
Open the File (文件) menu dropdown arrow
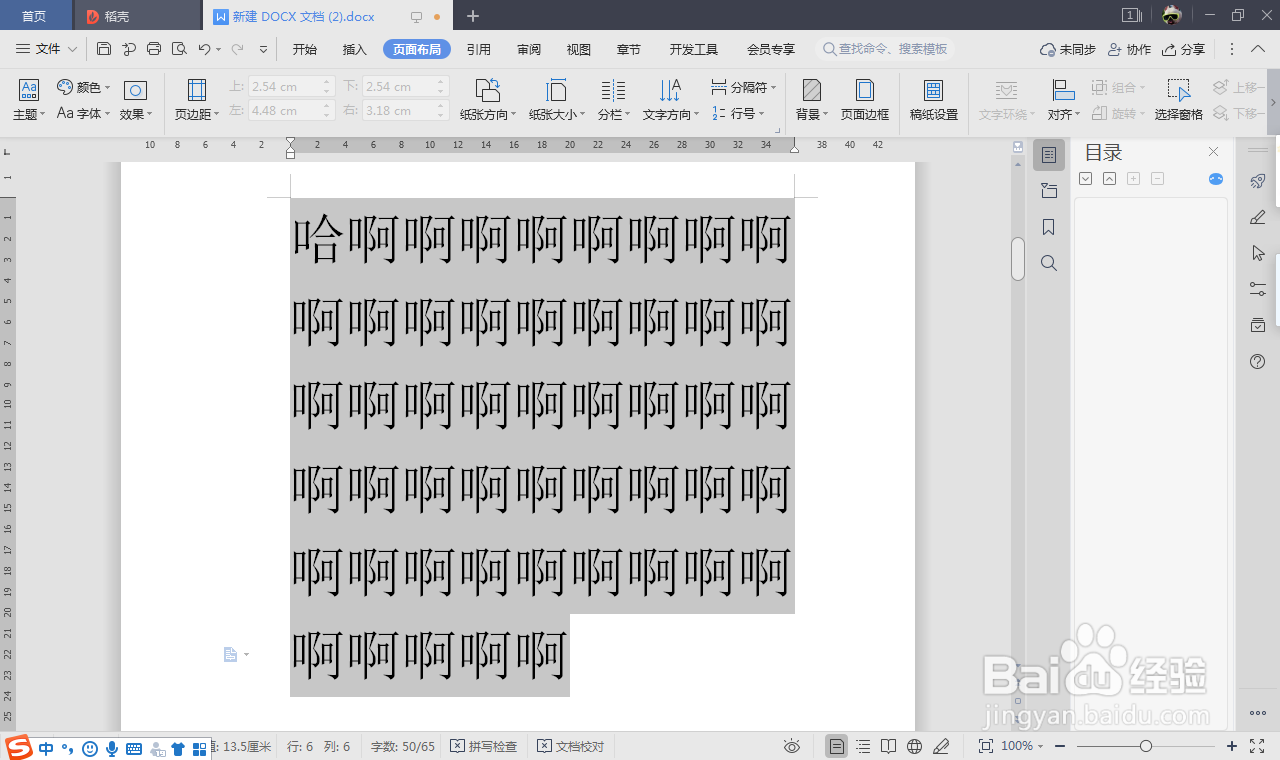point(72,49)
